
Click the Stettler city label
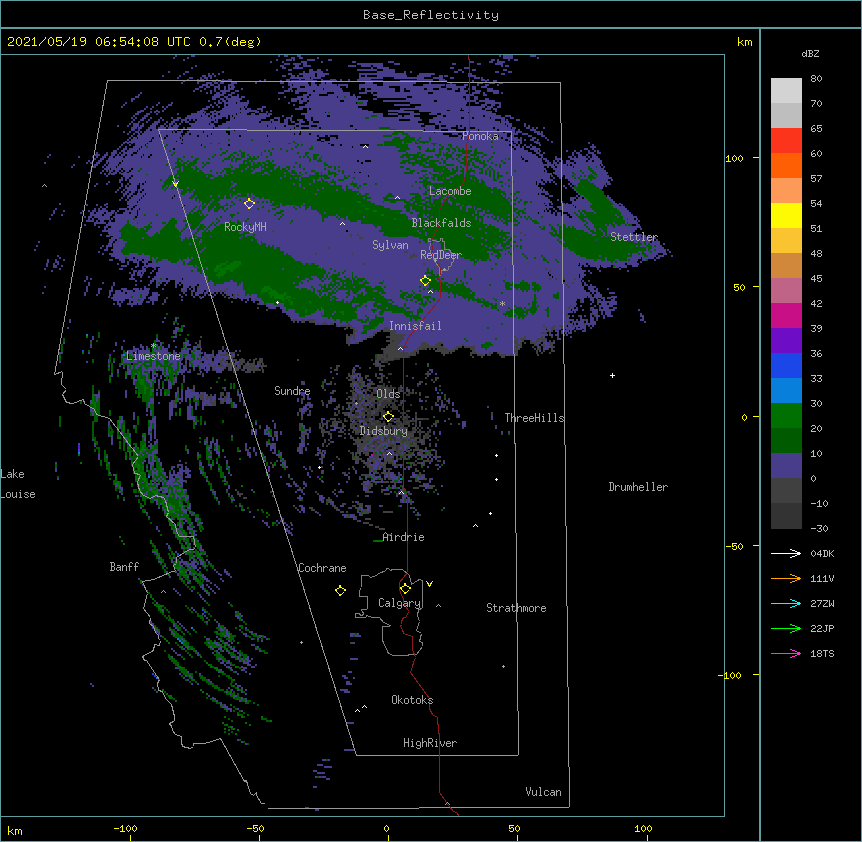click(634, 237)
